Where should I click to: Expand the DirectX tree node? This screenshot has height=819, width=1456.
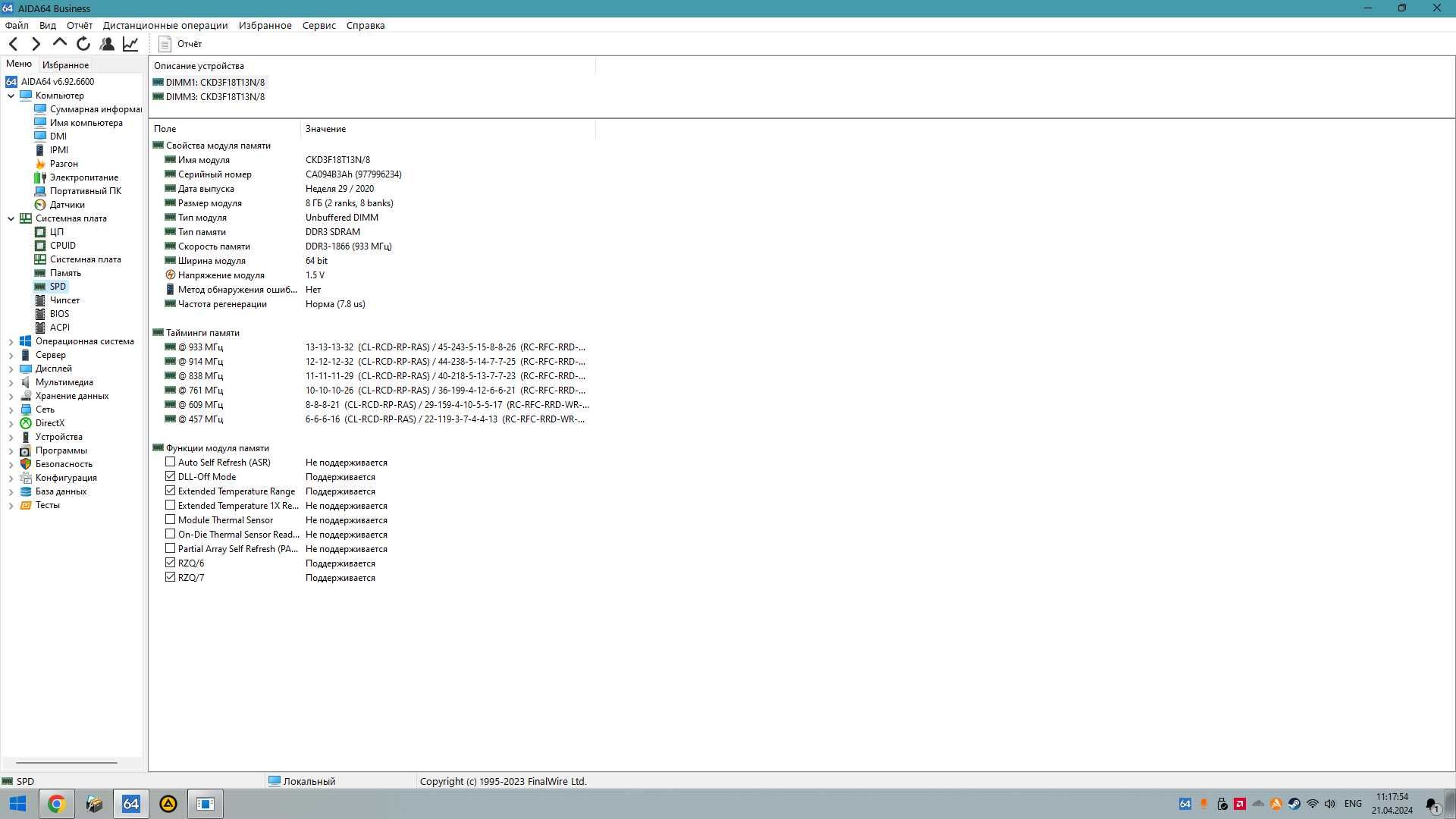pyautogui.click(x=11, y=423)
